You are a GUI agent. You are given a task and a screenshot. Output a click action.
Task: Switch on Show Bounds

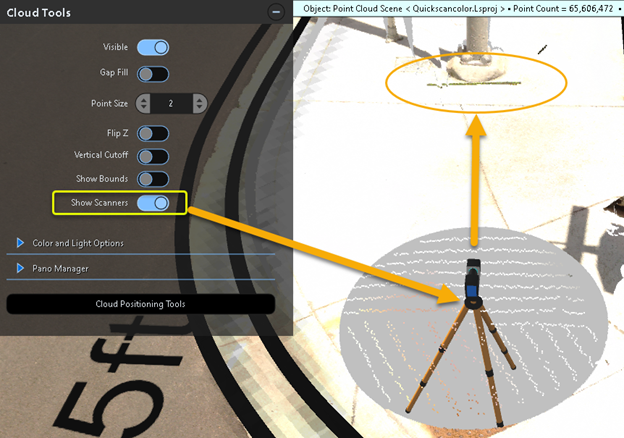click(153, 179)
